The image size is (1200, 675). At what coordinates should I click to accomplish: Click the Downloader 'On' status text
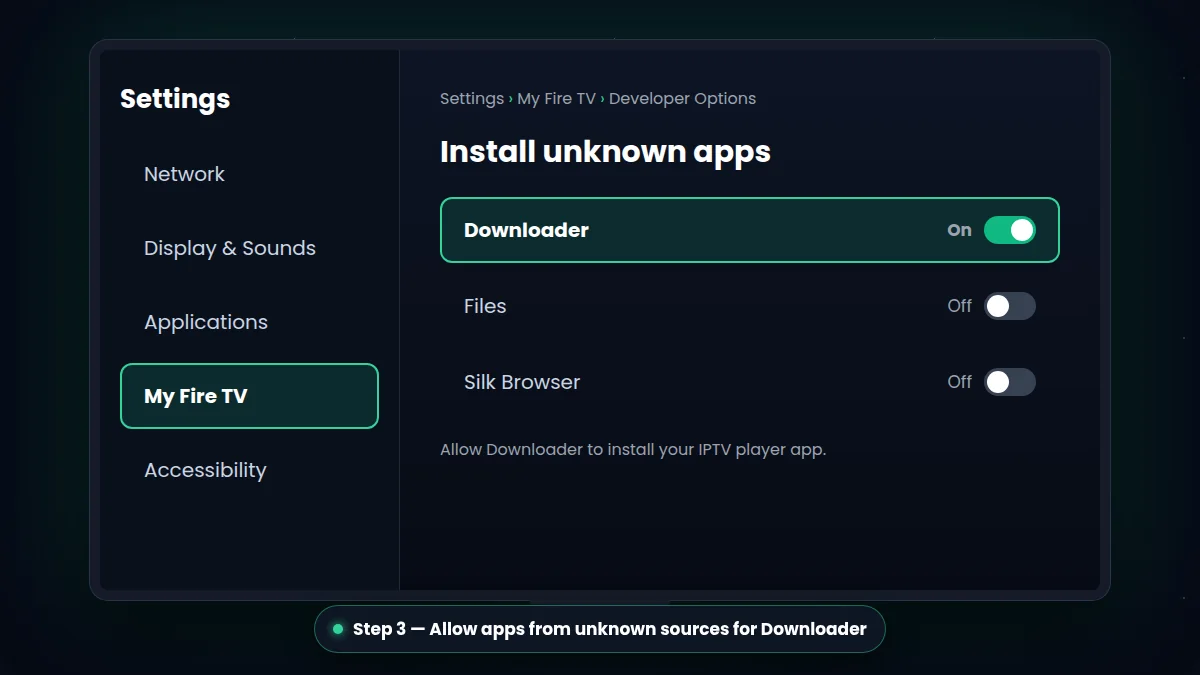[x=959, y=230]
